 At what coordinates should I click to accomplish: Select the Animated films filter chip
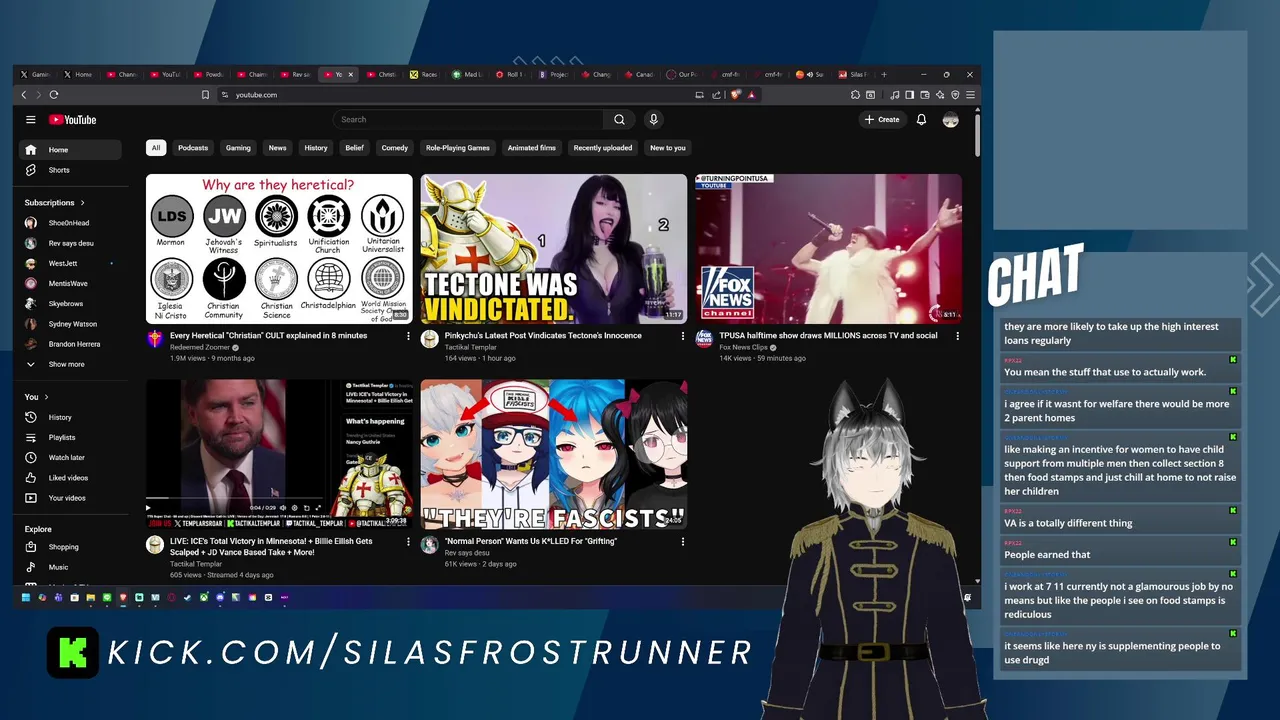[531, 148]
